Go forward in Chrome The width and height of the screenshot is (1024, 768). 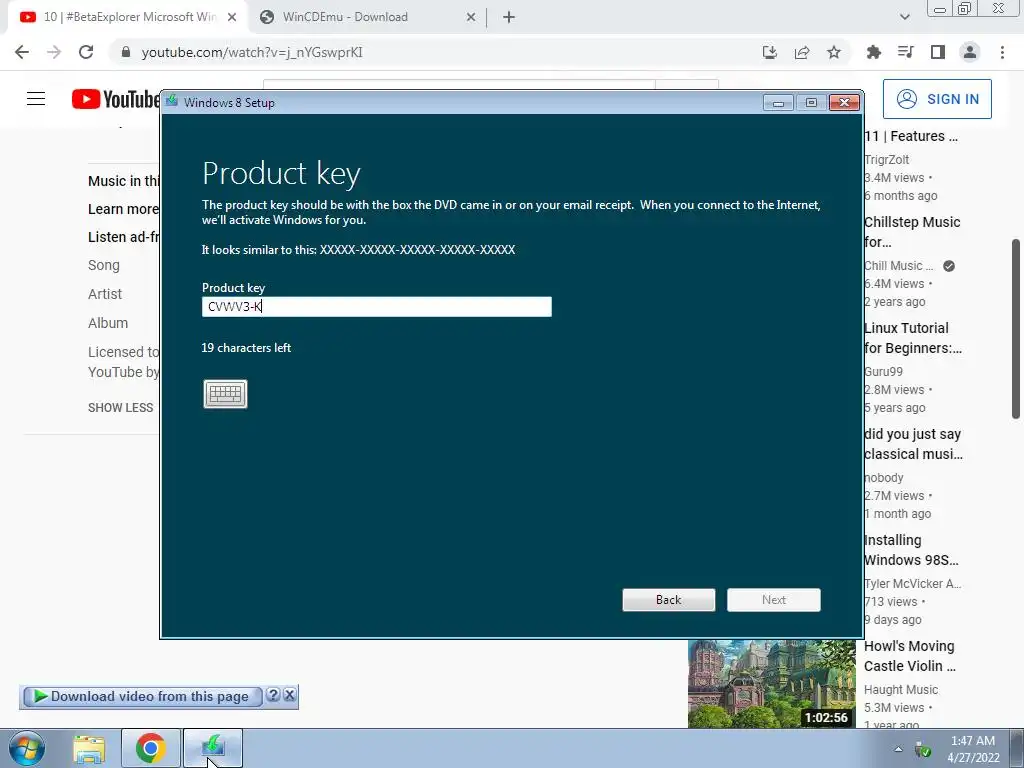(54, 52)
